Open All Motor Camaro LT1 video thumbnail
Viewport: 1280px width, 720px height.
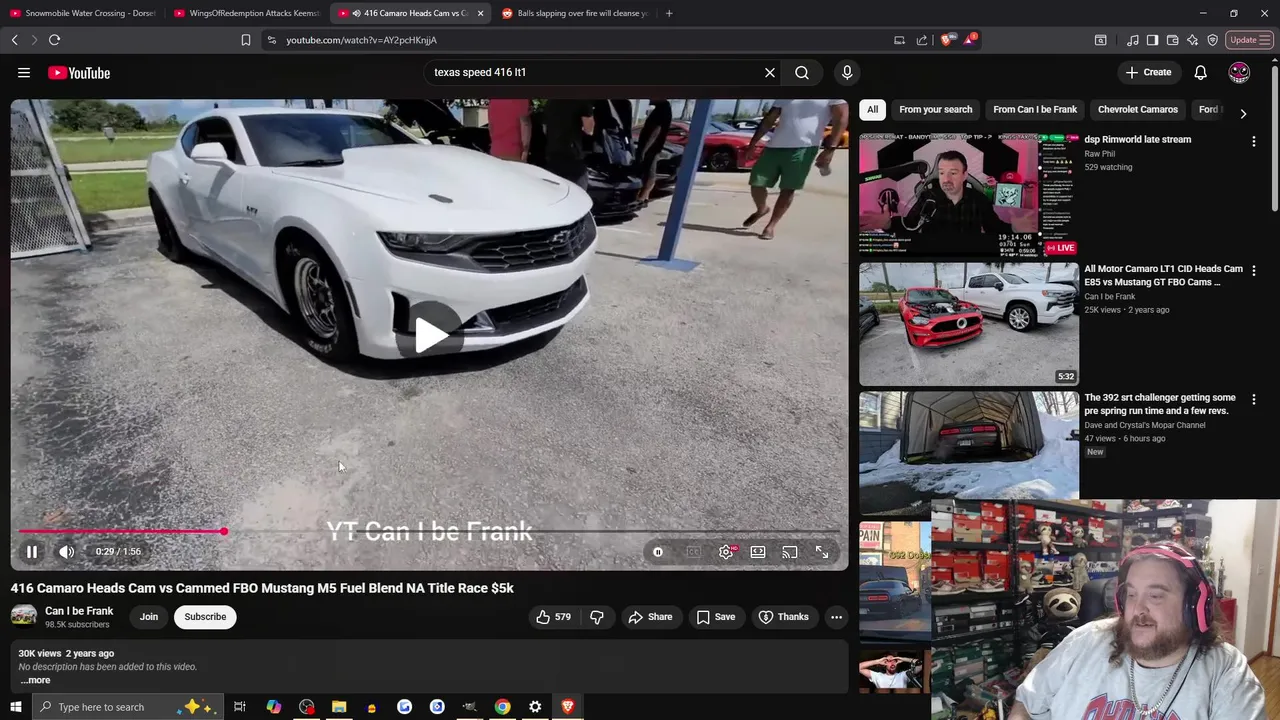pos(969,324)
